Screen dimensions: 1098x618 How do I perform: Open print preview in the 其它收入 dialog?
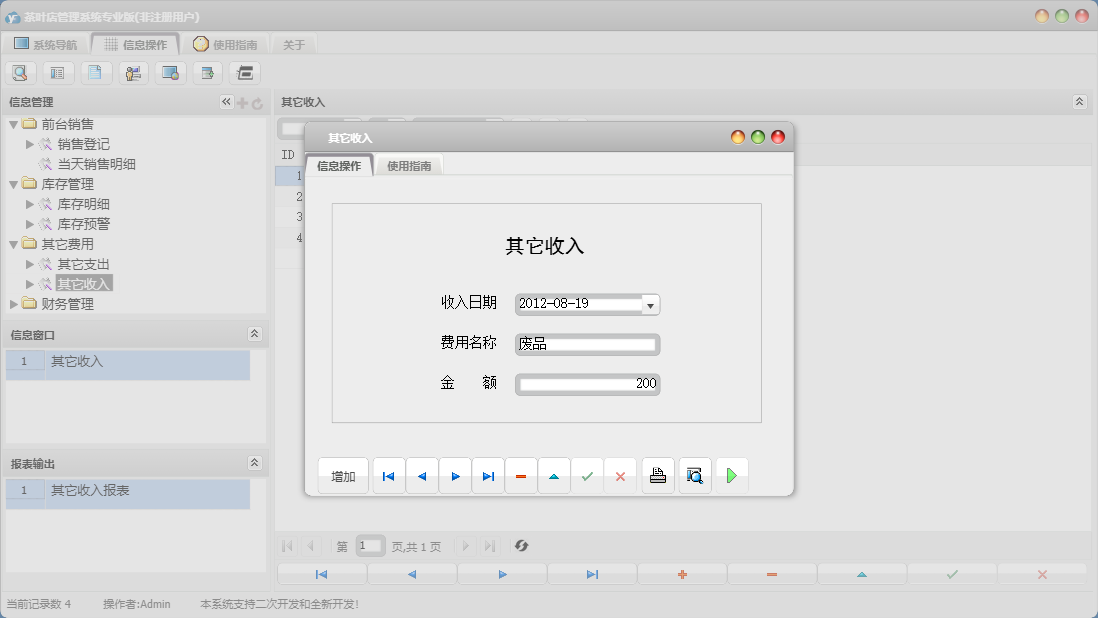tap(695, 476)
